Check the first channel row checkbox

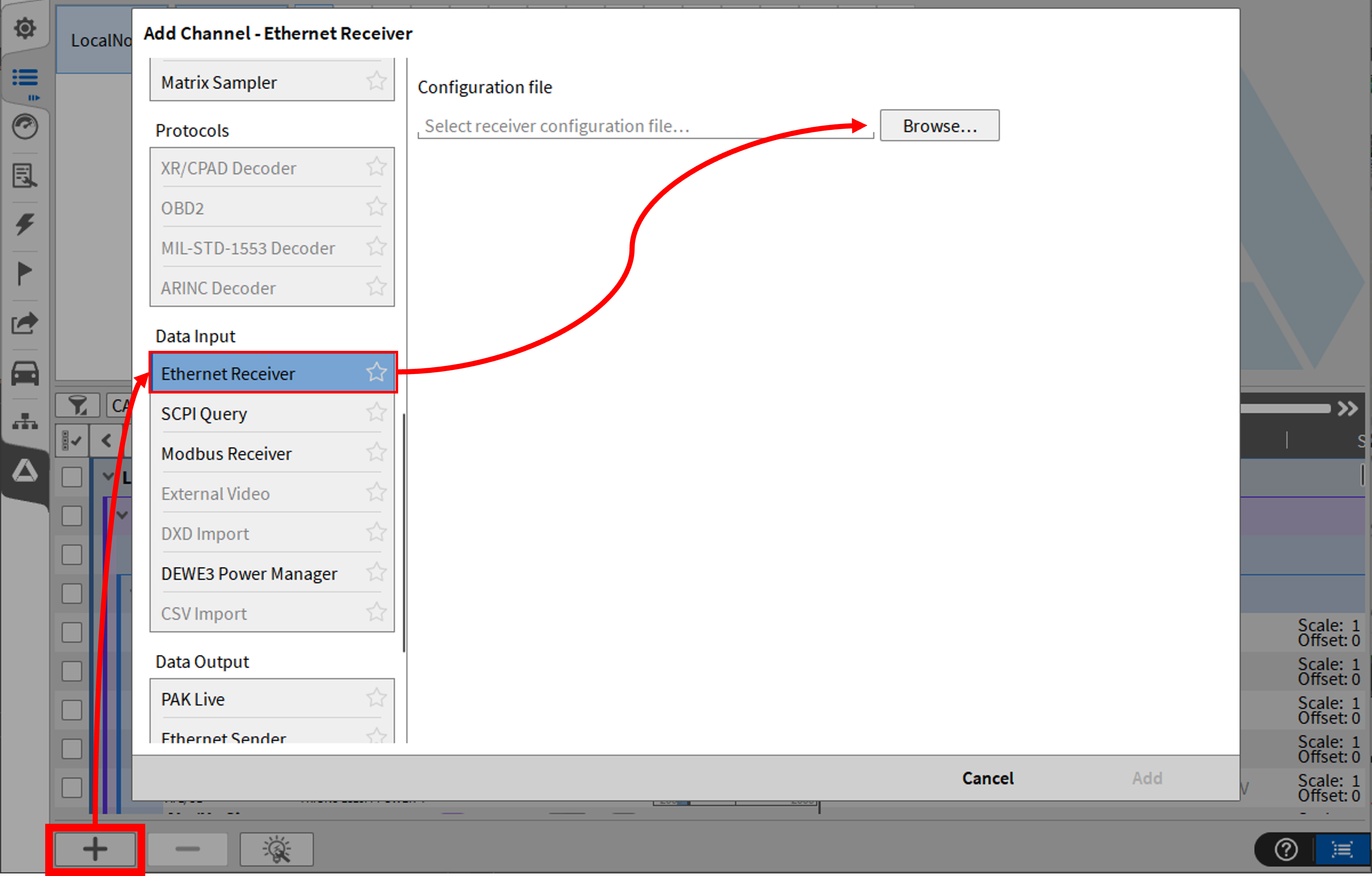pyautogui.click(x=72, y=477)
